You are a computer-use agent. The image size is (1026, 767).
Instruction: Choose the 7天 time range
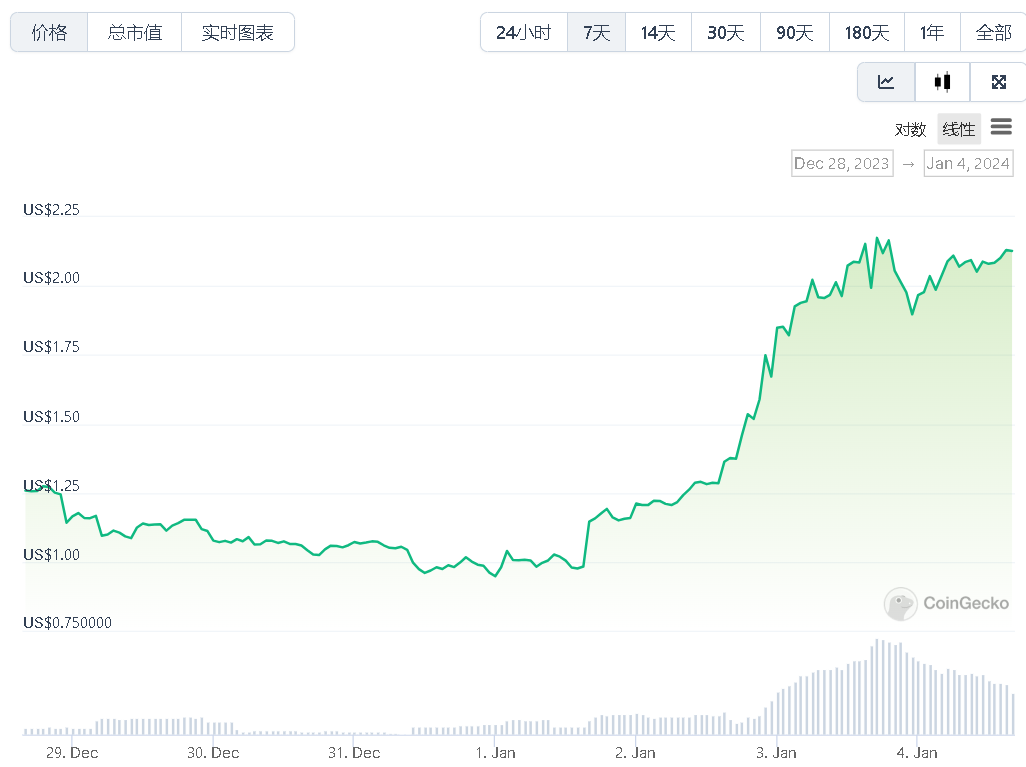(x=597, y=32)
